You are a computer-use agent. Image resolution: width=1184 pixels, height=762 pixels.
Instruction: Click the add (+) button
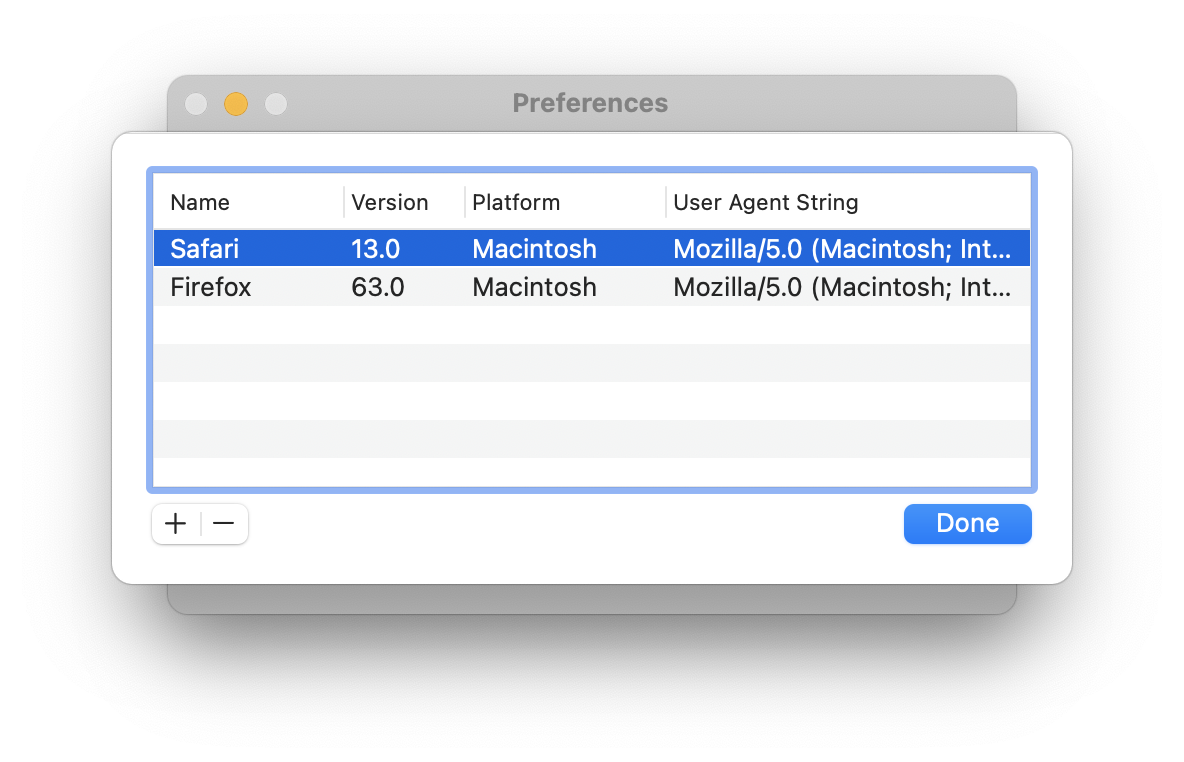pos(176,523)
